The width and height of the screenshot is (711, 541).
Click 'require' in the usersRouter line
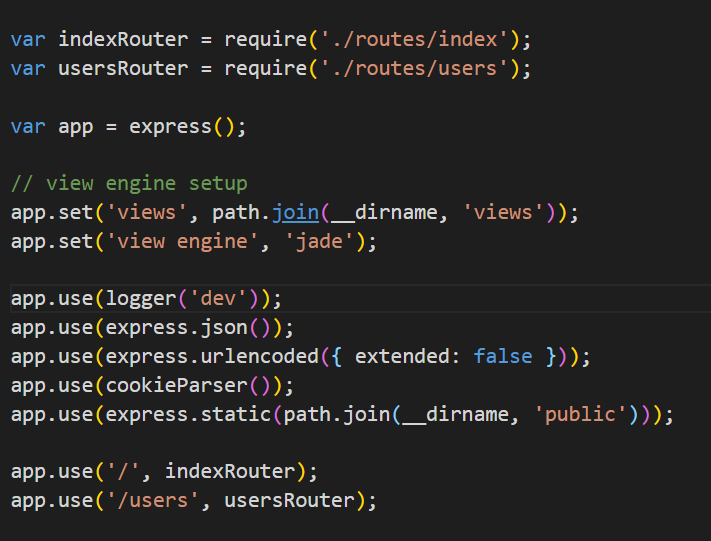pos(266,68)
